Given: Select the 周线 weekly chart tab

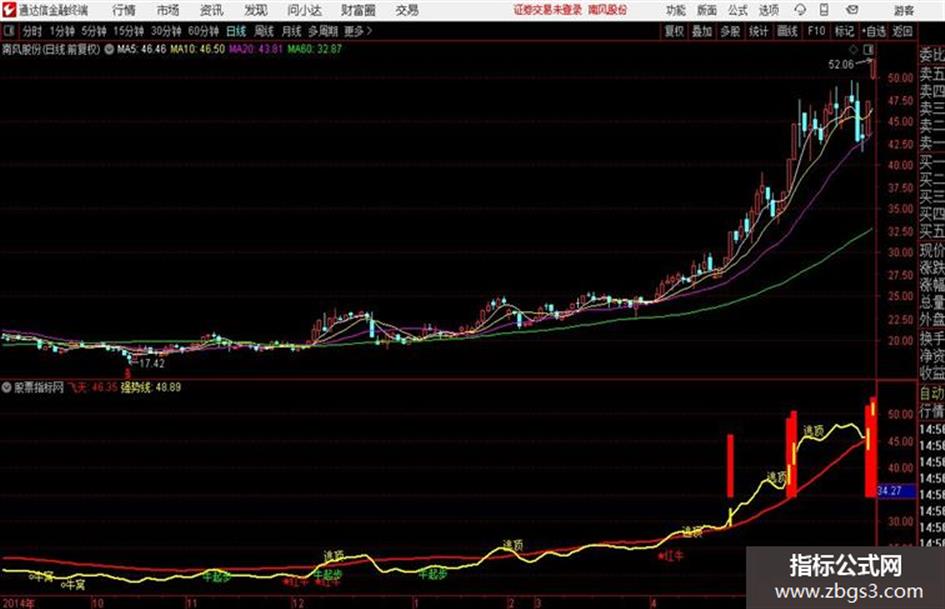Looking at the screenshot, I should pyautogui.click(x=264, y=31).
